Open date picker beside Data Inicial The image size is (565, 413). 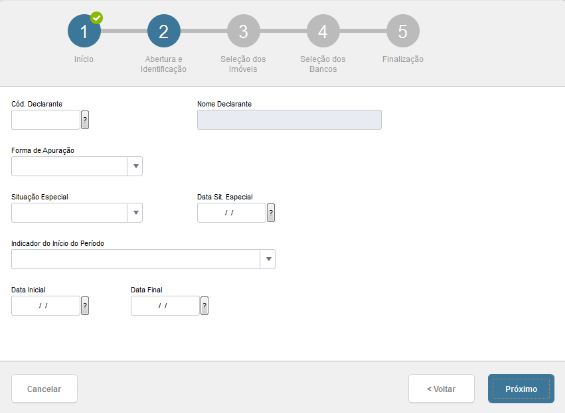(85, 306)
